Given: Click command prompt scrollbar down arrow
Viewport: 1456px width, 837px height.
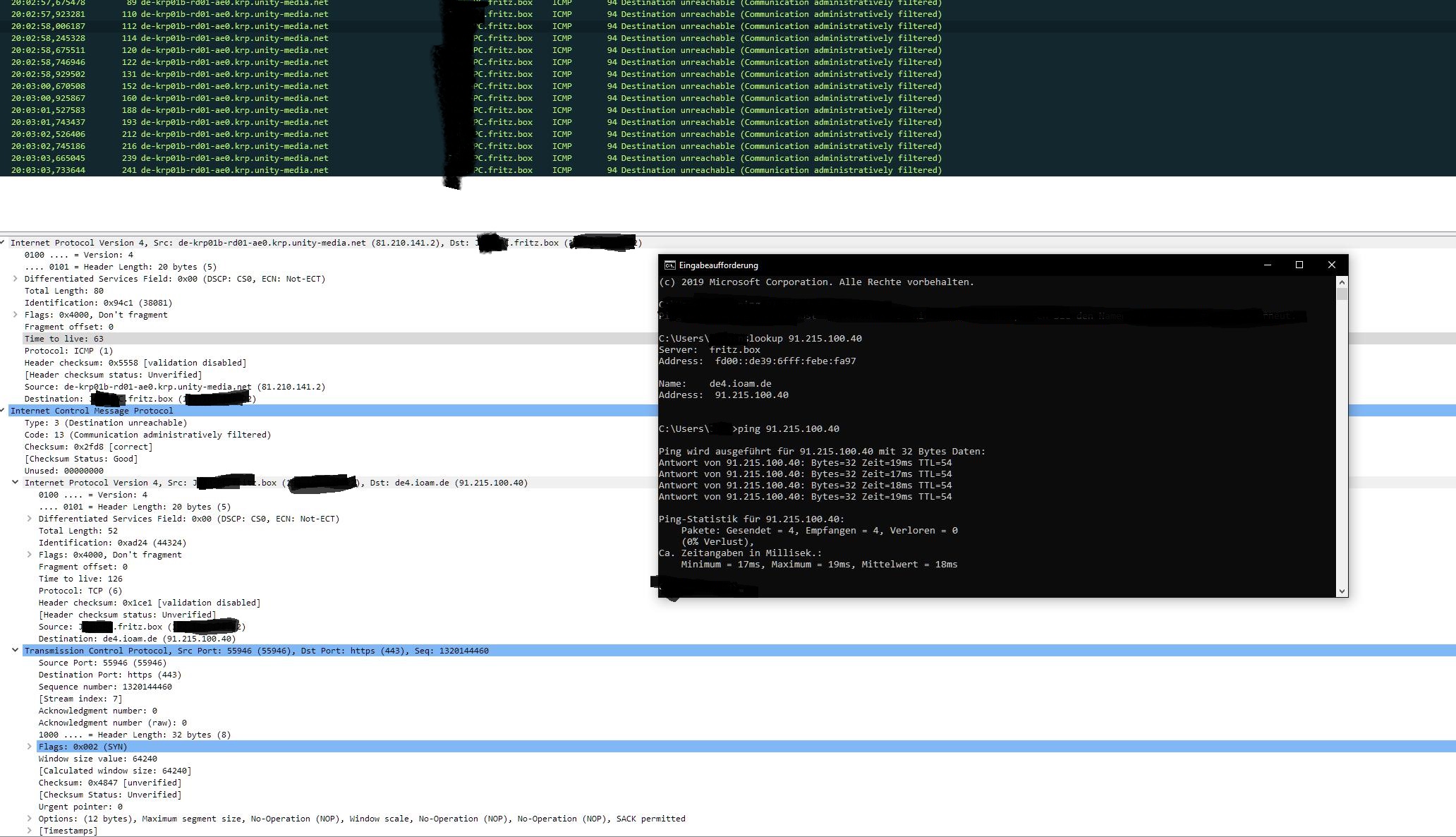Looking at the screenshot, I should (1342, 591).
